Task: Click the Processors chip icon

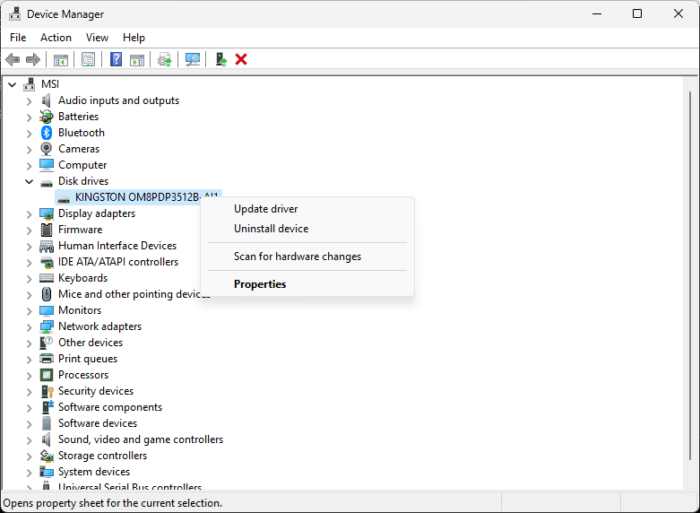Action: 46,375
